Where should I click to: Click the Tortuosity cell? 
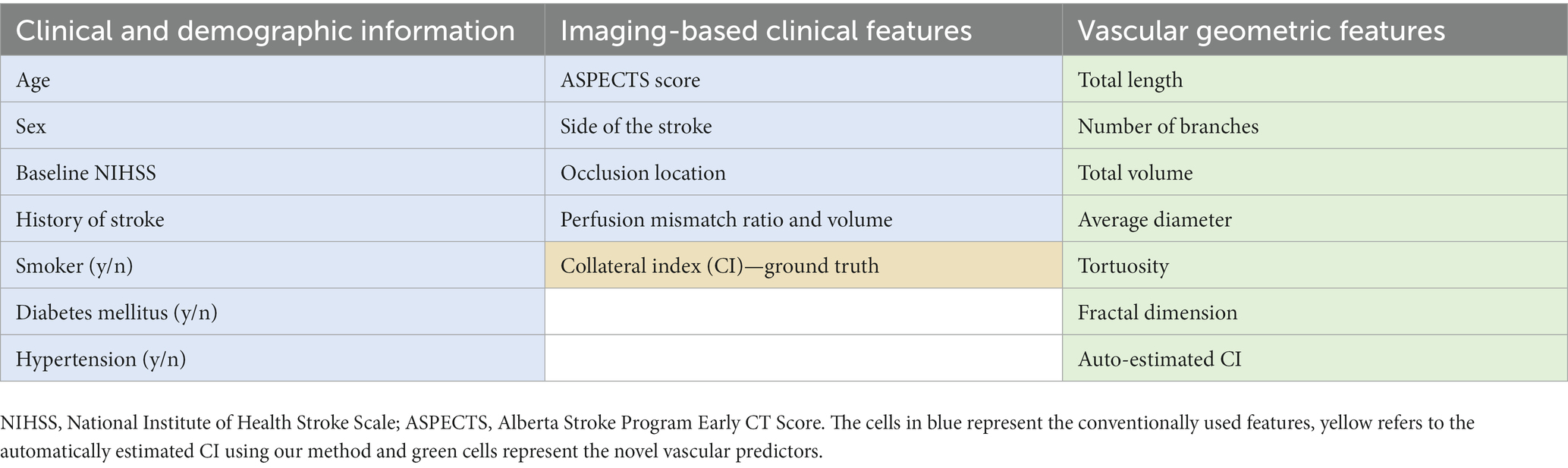pos(1315,265)
